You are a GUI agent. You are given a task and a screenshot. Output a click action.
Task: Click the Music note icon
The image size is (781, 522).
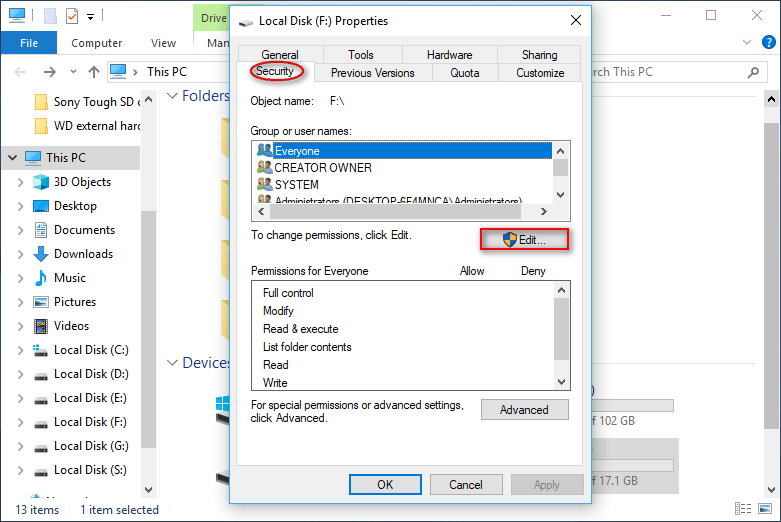[41, 278]
